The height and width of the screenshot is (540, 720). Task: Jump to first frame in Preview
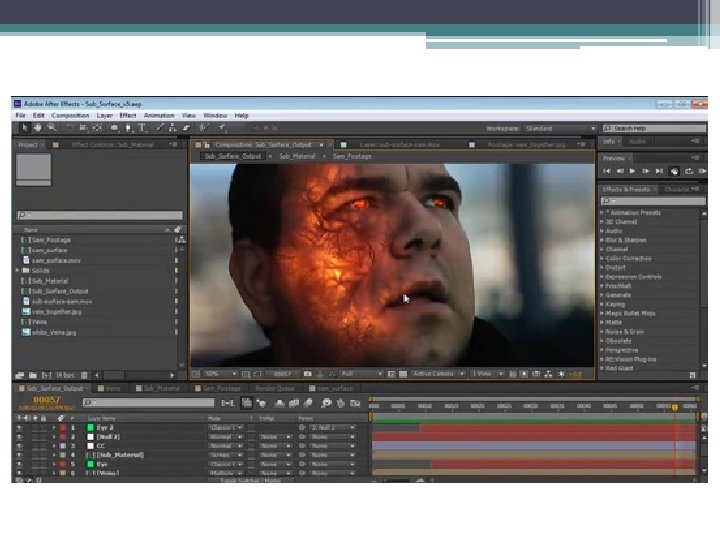point(607,171)
